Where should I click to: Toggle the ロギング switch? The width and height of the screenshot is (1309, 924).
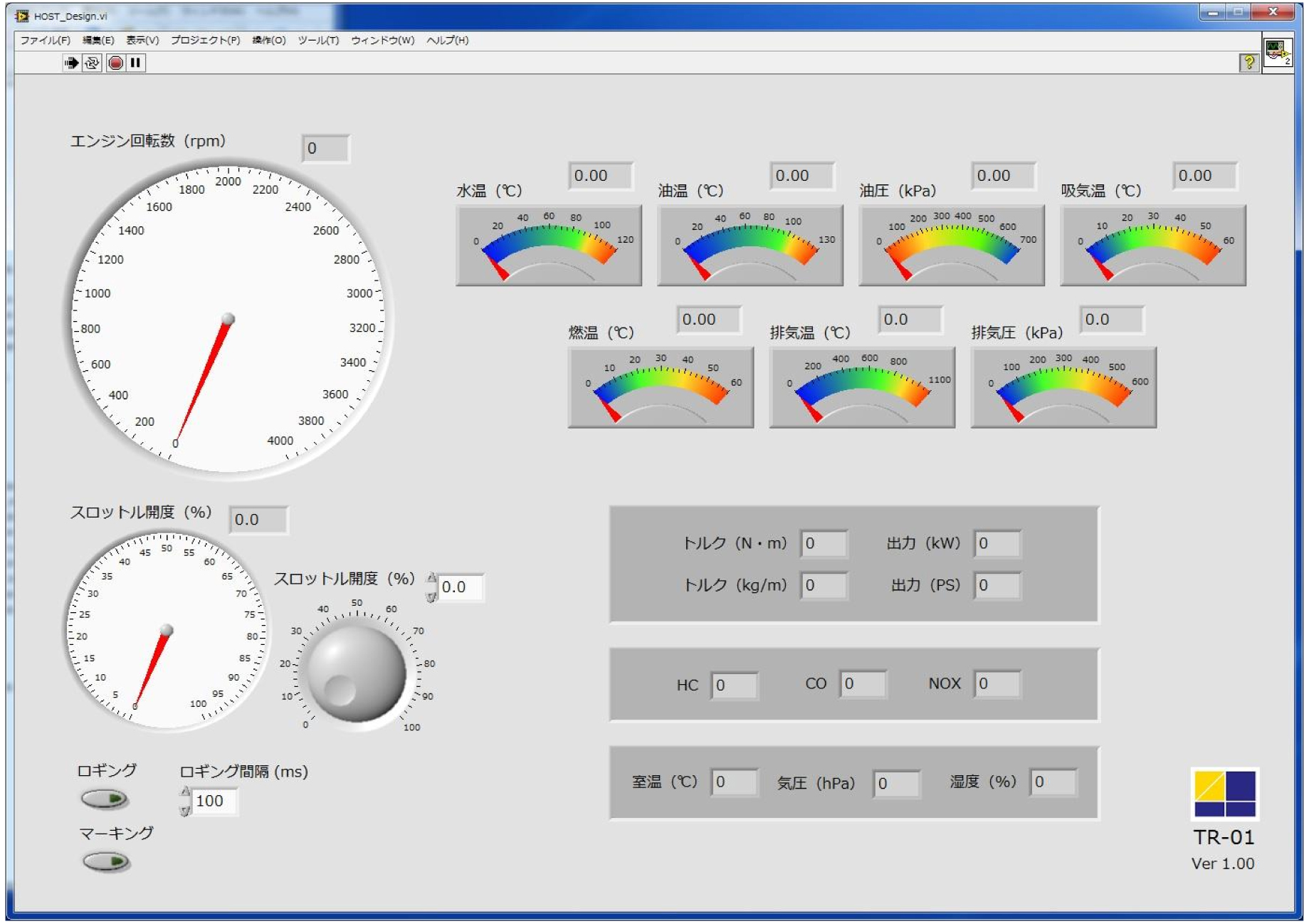tap(105, 799)
